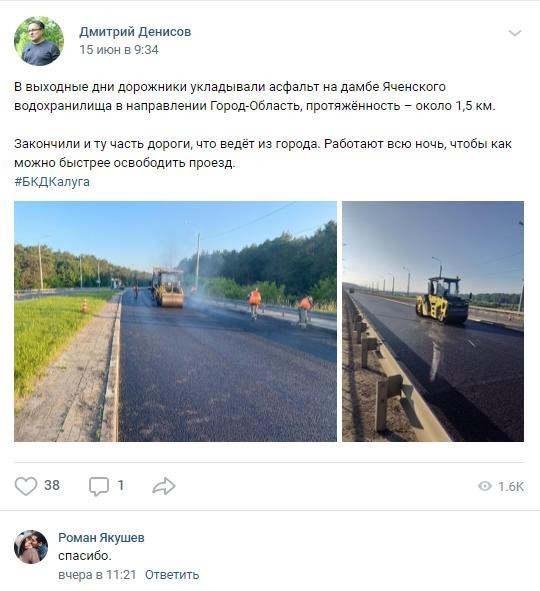Screen dimensions: 540x591
Task: View the left road paving photo
Action: click(175, 321)
